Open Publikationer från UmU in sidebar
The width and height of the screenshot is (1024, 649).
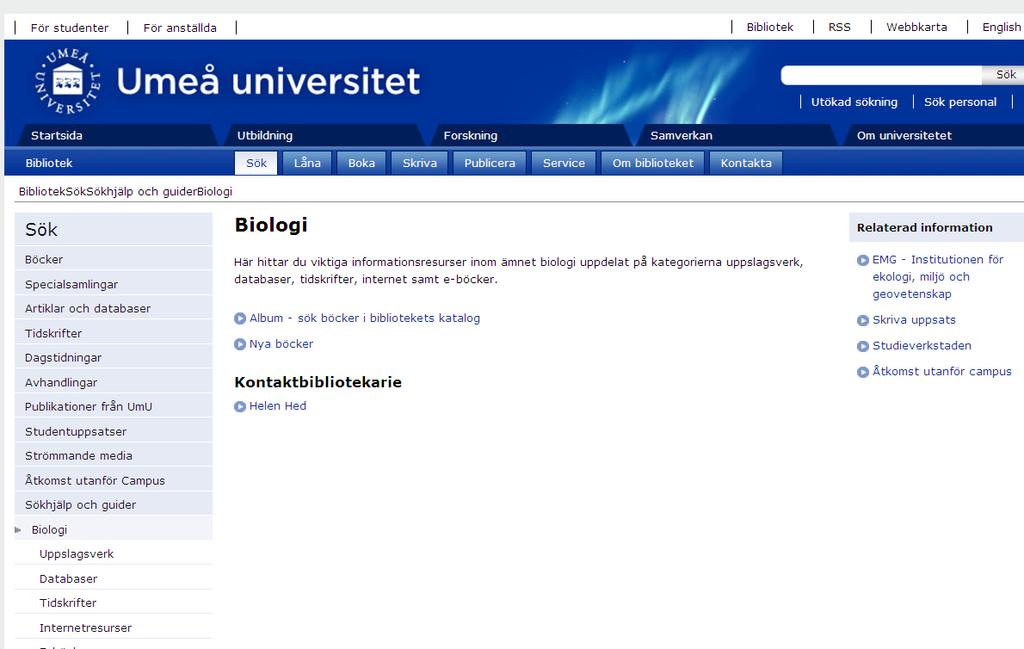coord(114,406)
